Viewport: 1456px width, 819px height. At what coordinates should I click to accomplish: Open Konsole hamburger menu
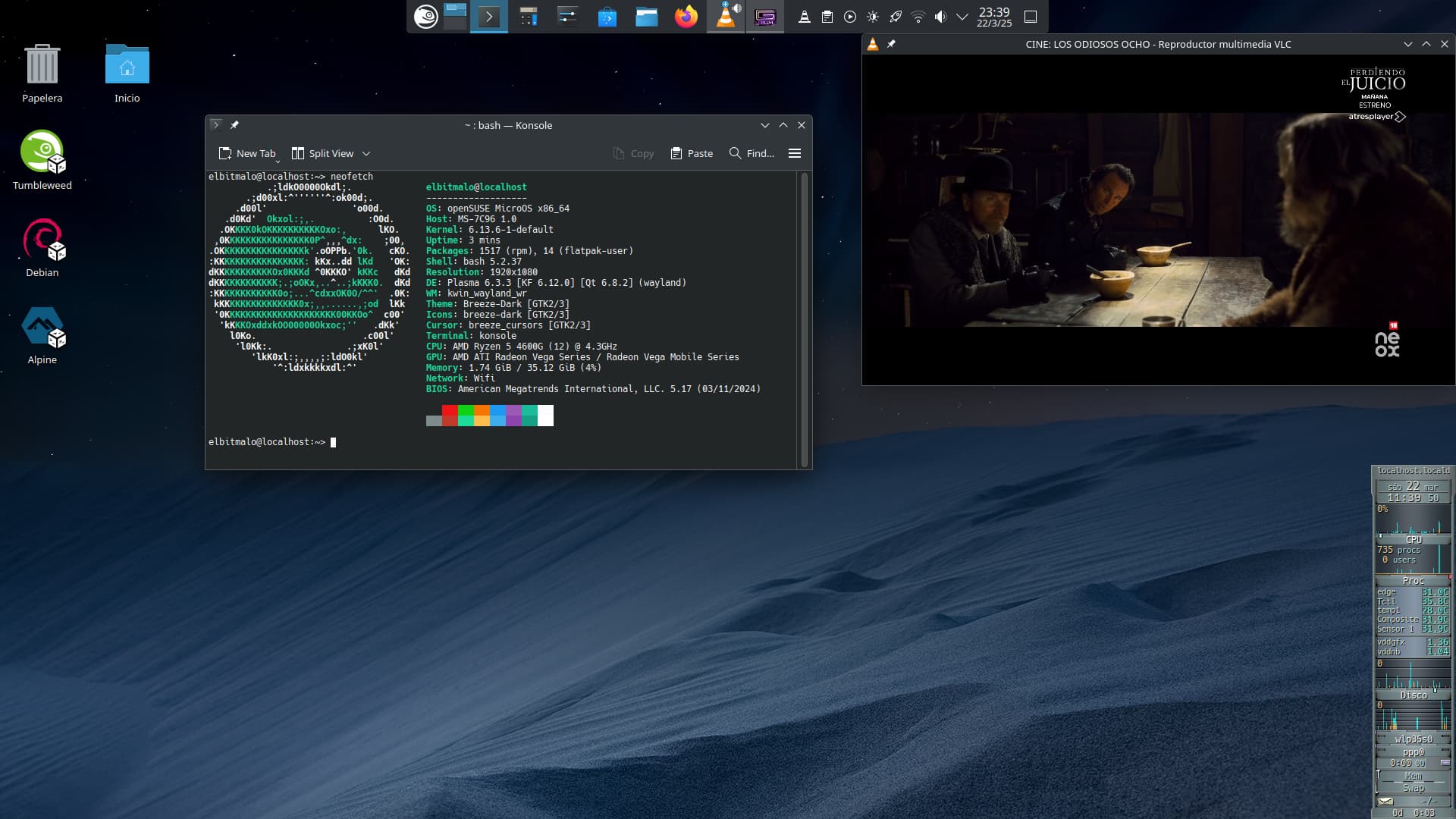pyautogui.click(x=795, y=153)
